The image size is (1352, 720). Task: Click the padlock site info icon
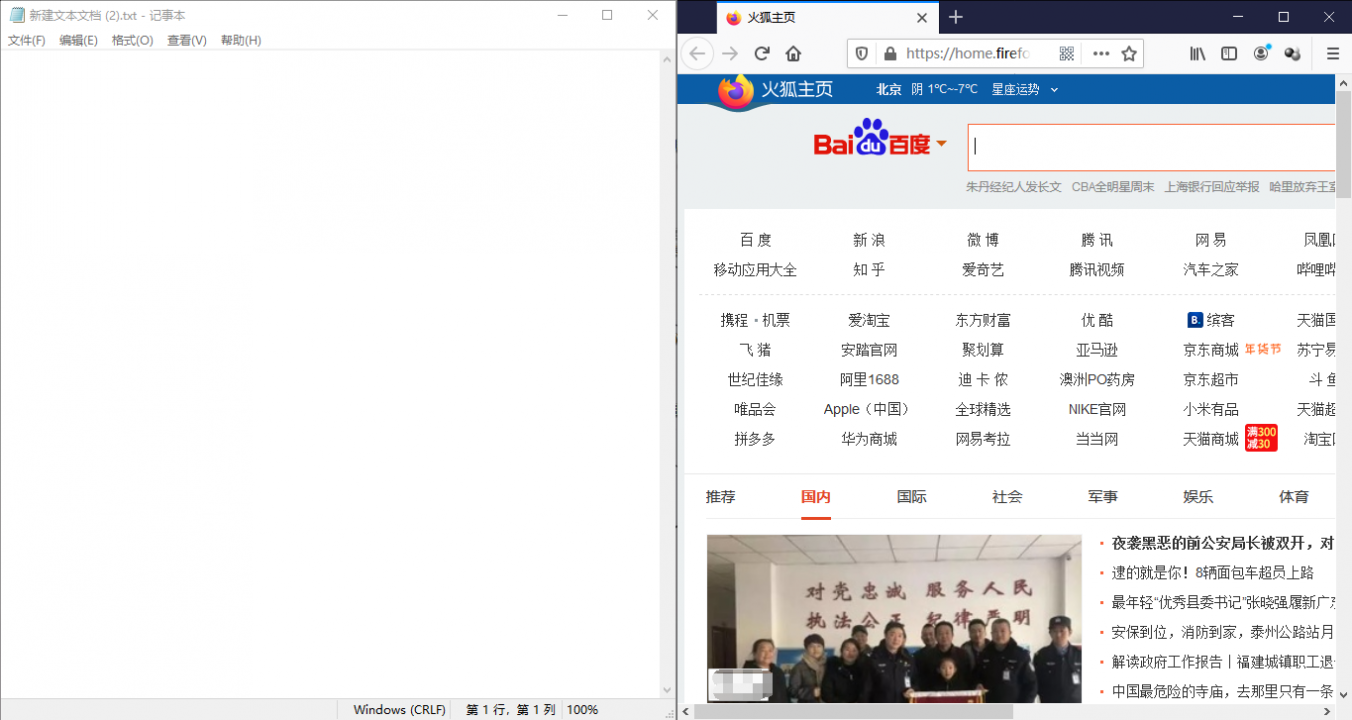(x=889, y=54)
